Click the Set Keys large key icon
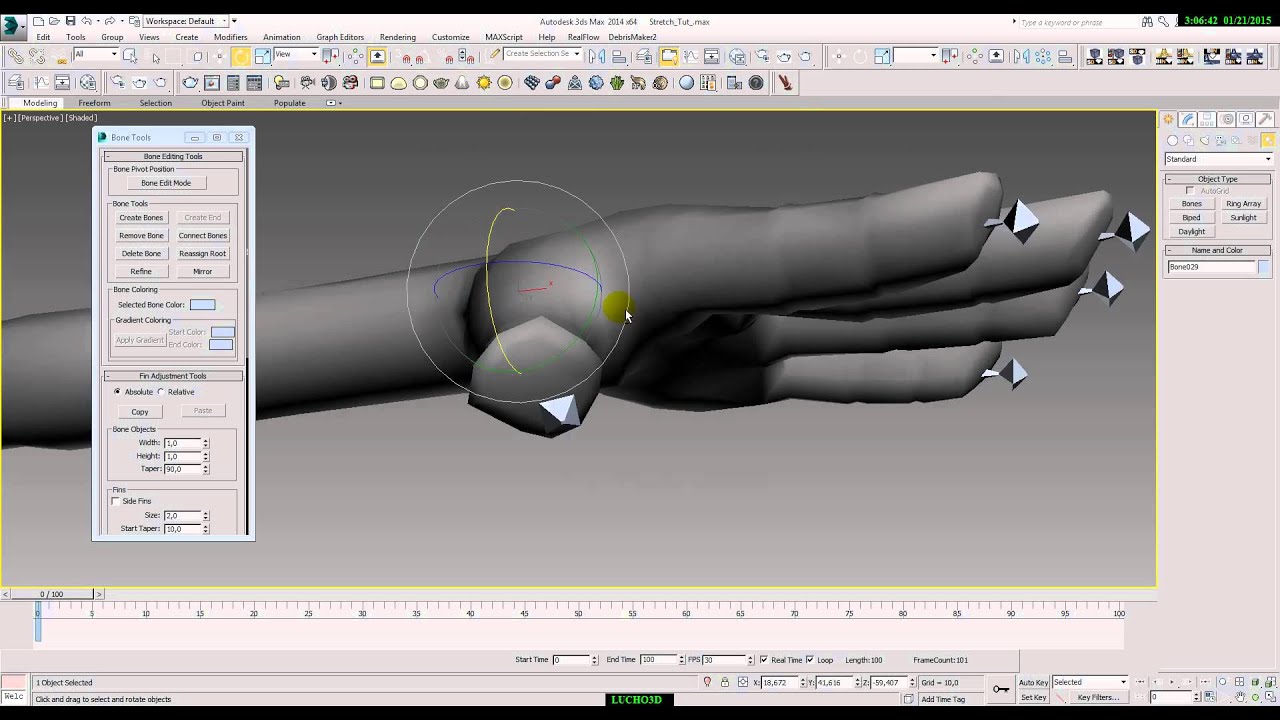The width and height of the screenshot is (1280, 720). point(1001,689)
